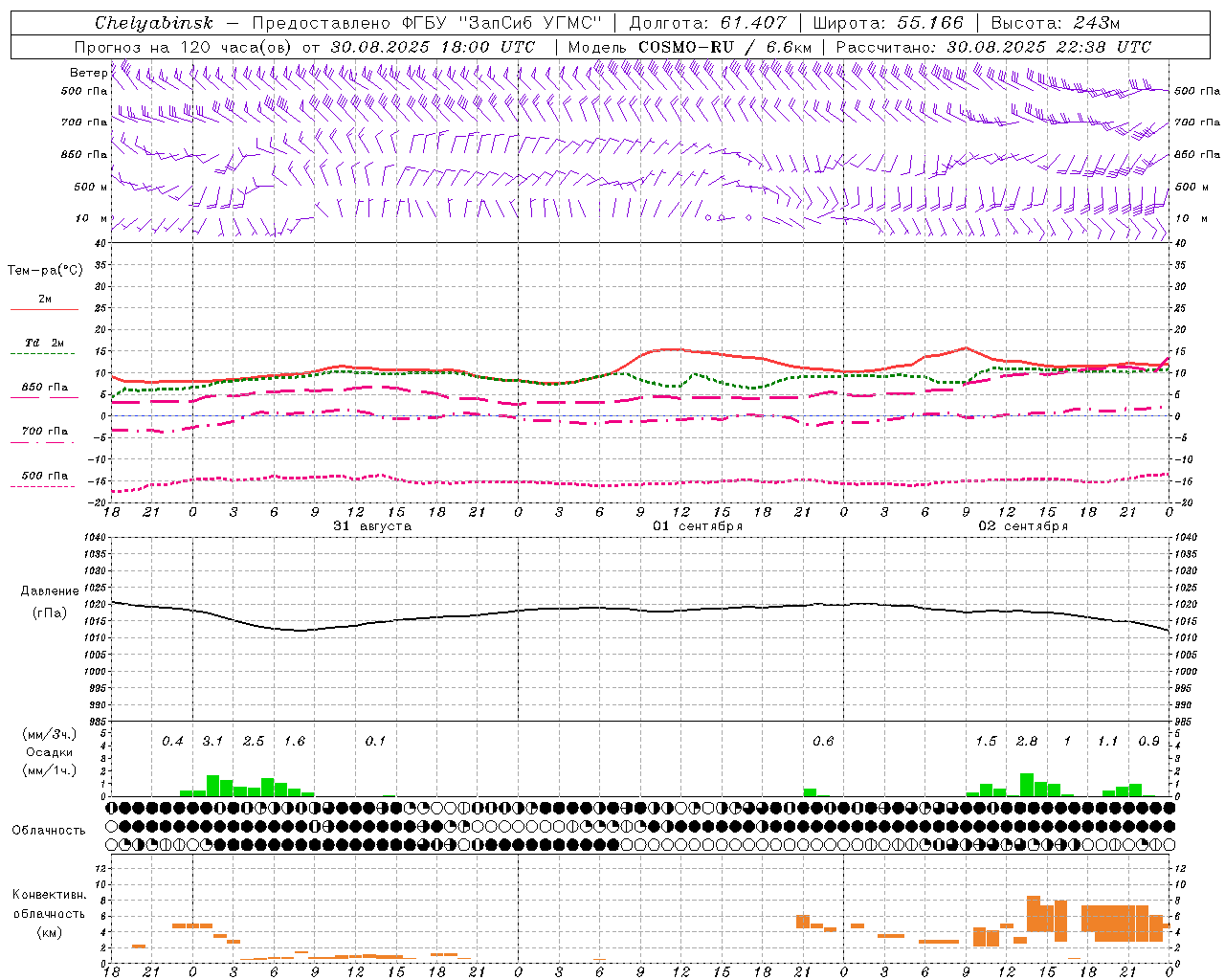Click the 3.1 precipitation total value
Viewport: 1225px width, 980px height.
[x=212, y=742]
